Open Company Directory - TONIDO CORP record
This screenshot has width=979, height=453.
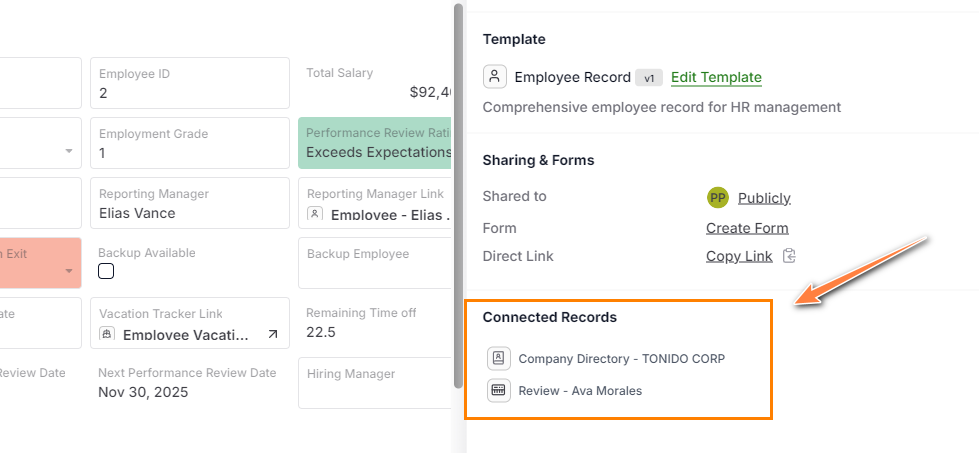point(621,358)
